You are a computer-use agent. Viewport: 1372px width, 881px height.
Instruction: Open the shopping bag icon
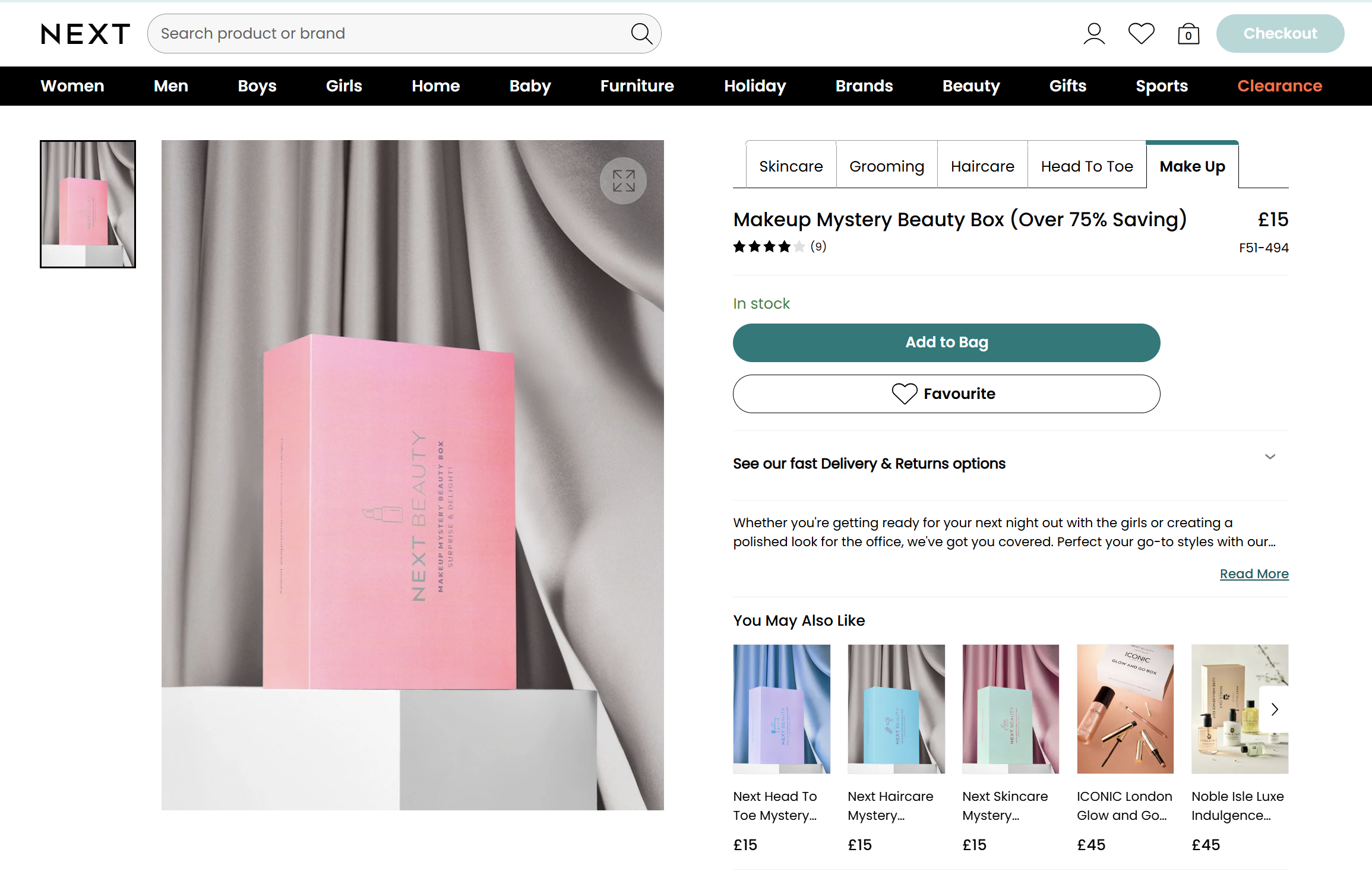pos(1188,34)
